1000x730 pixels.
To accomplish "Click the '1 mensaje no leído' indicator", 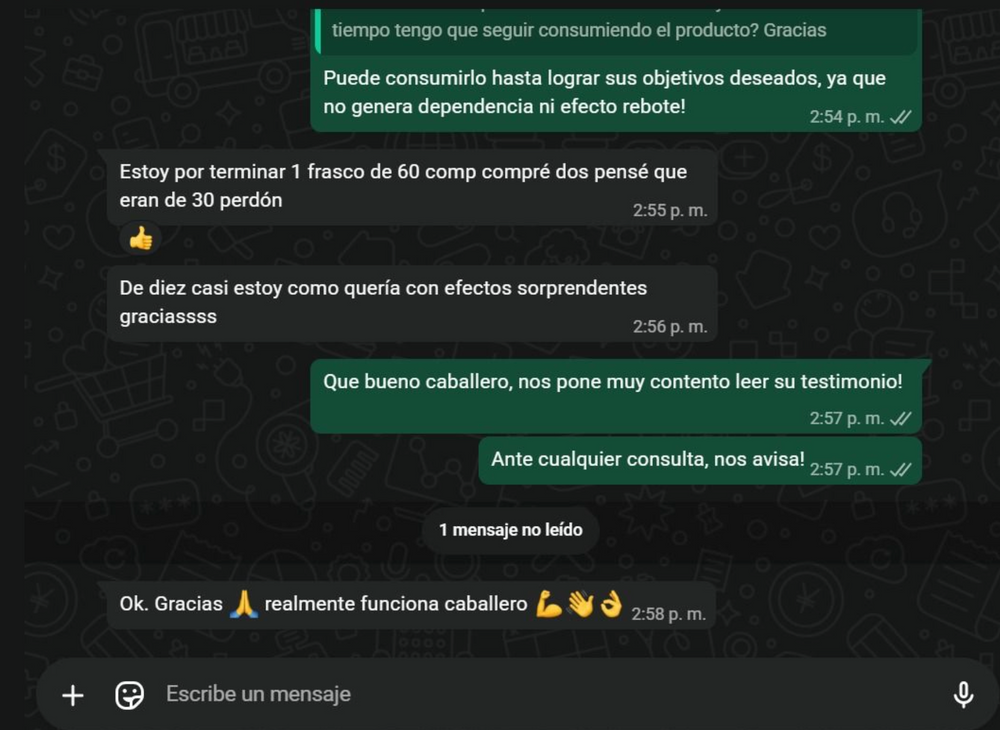I will coord(510,530).
